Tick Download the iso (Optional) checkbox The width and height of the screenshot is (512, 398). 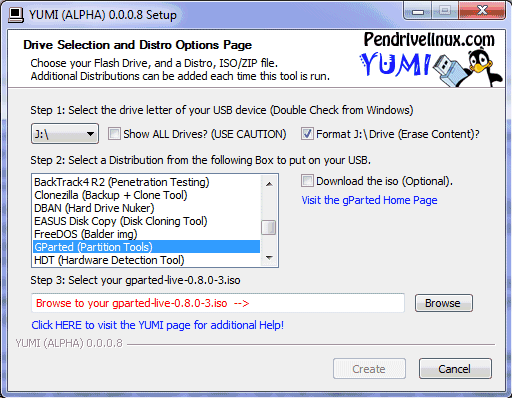tap(307, 181)
